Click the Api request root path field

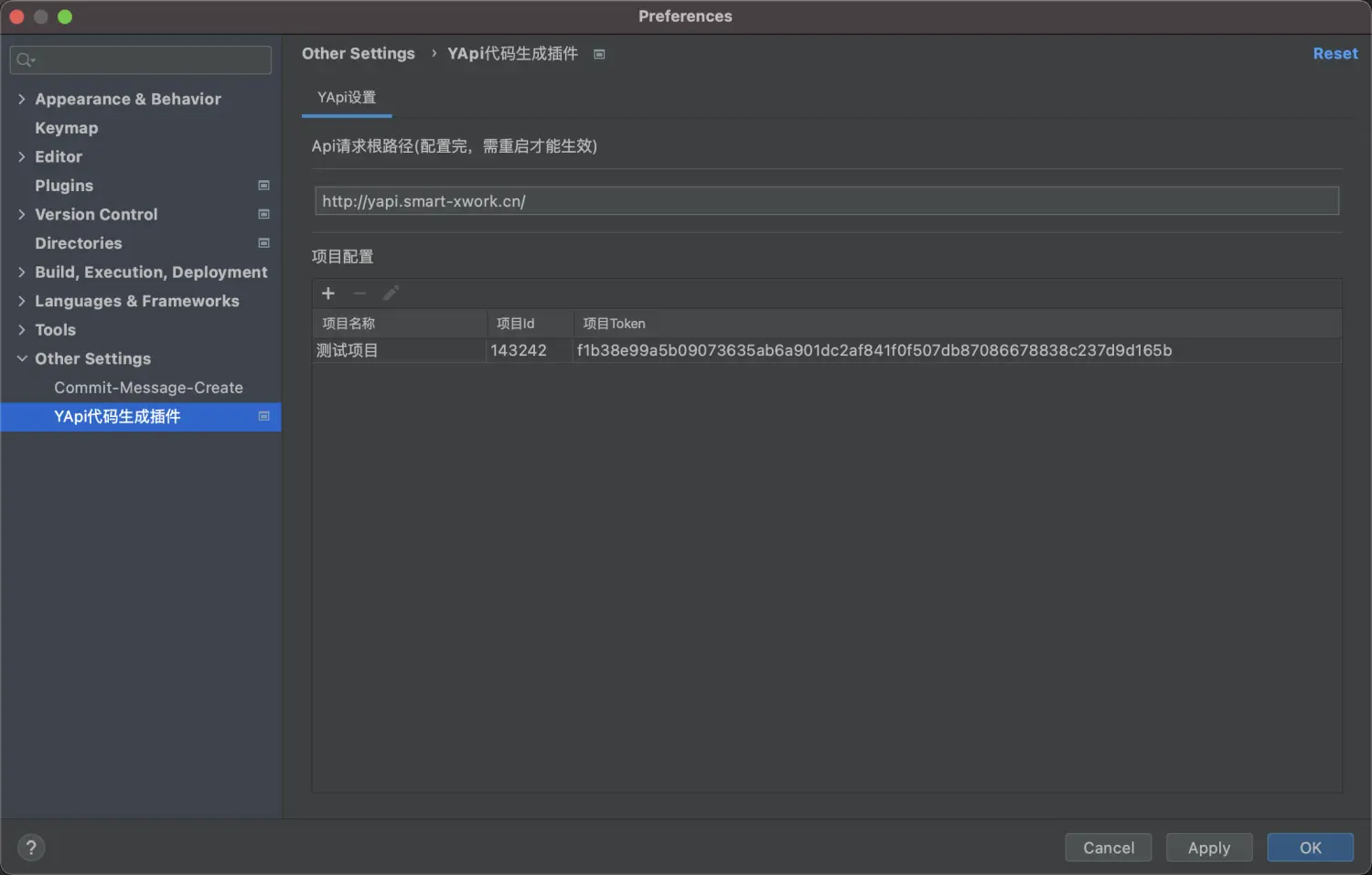pyautogui.click(x=827, y=201)
